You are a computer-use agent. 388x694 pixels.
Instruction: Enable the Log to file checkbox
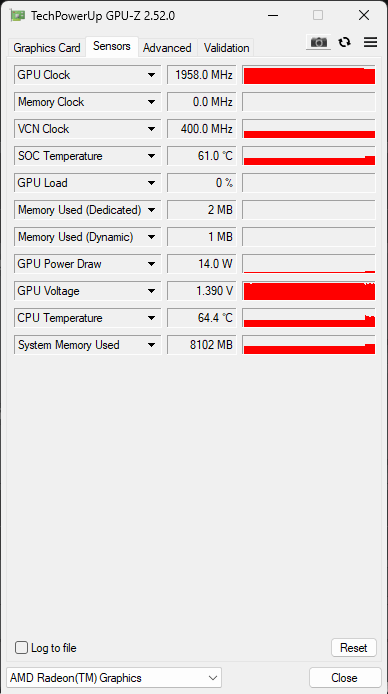point(21,648)
